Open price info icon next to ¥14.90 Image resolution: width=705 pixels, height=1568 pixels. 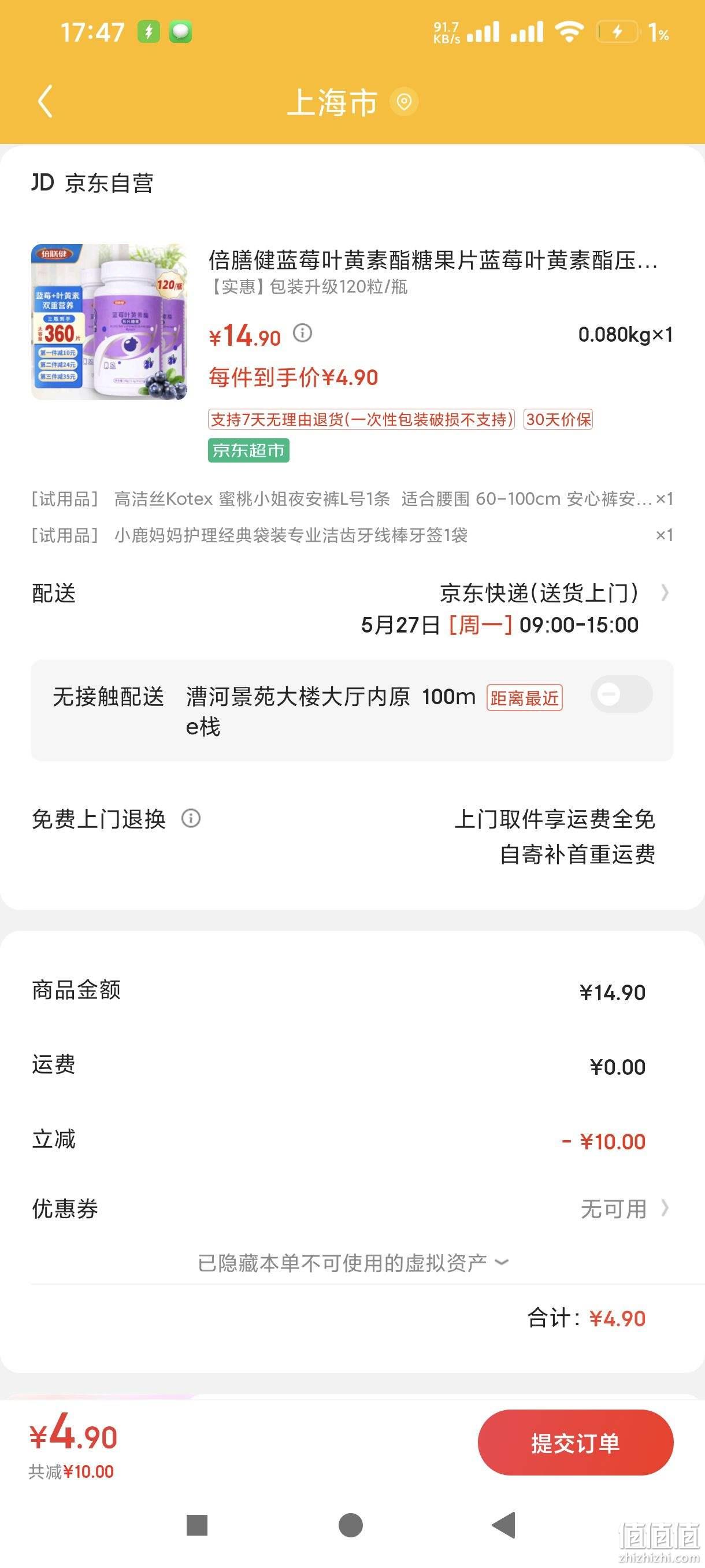(x=302, y=332)
